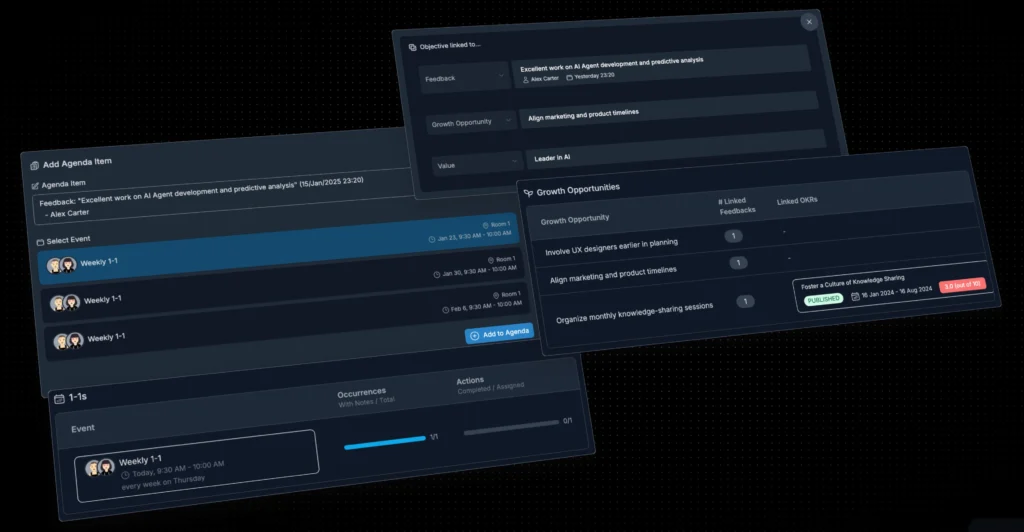Click the feedback count badge for Align marketing
This screenshot has height=532, width=1024.
pyautogui.click(x=738, y=262)
